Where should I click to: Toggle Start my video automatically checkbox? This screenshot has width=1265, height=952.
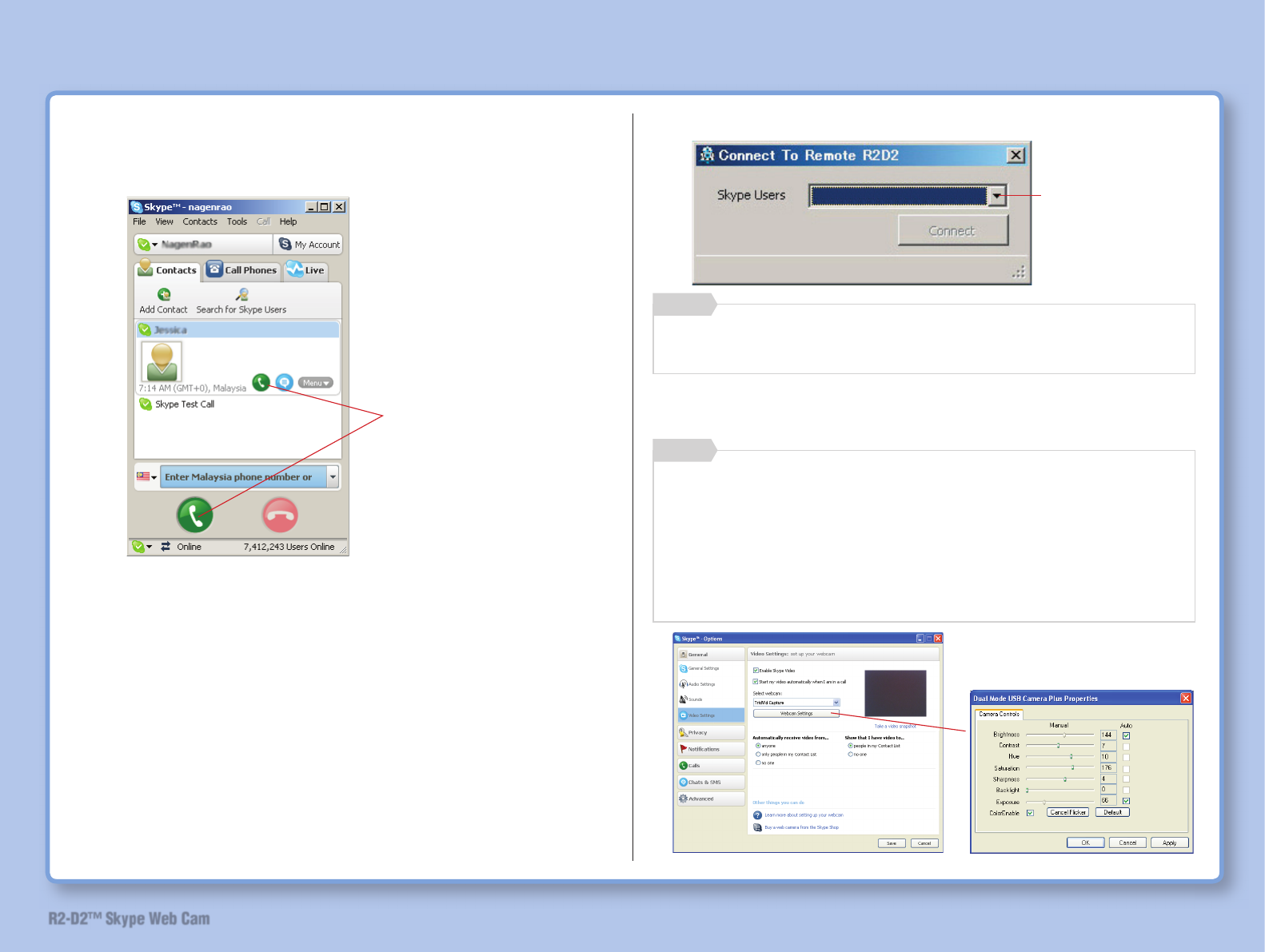pyautogui.click(x=756, y=682)
